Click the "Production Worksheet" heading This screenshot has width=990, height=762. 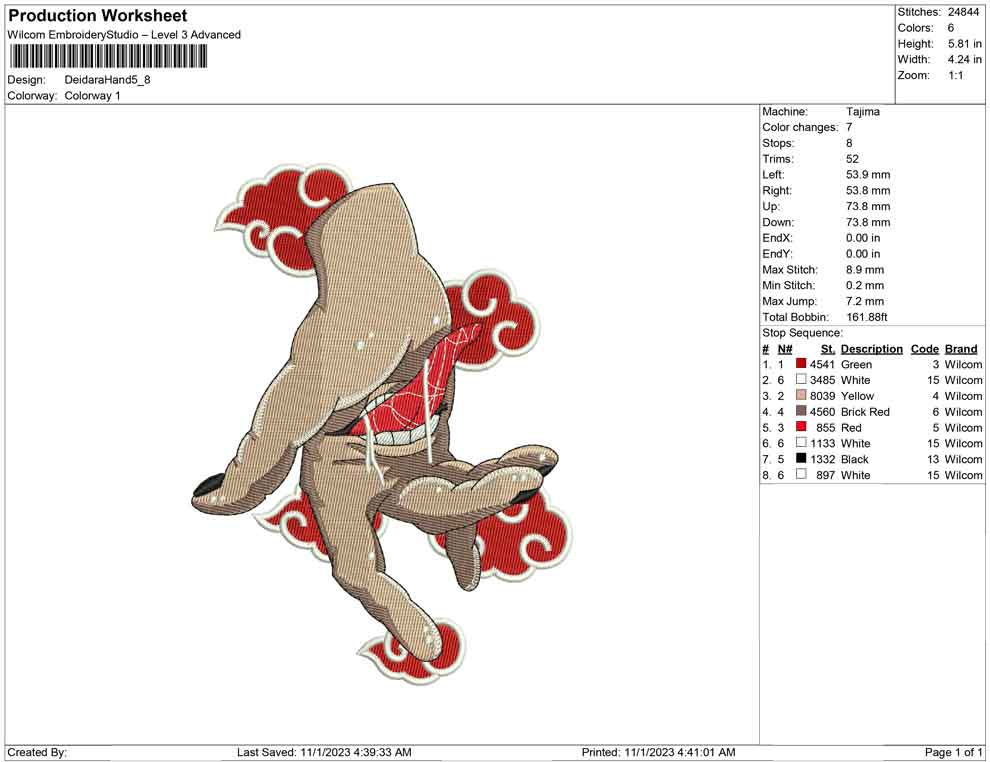(x=98, y=16)
